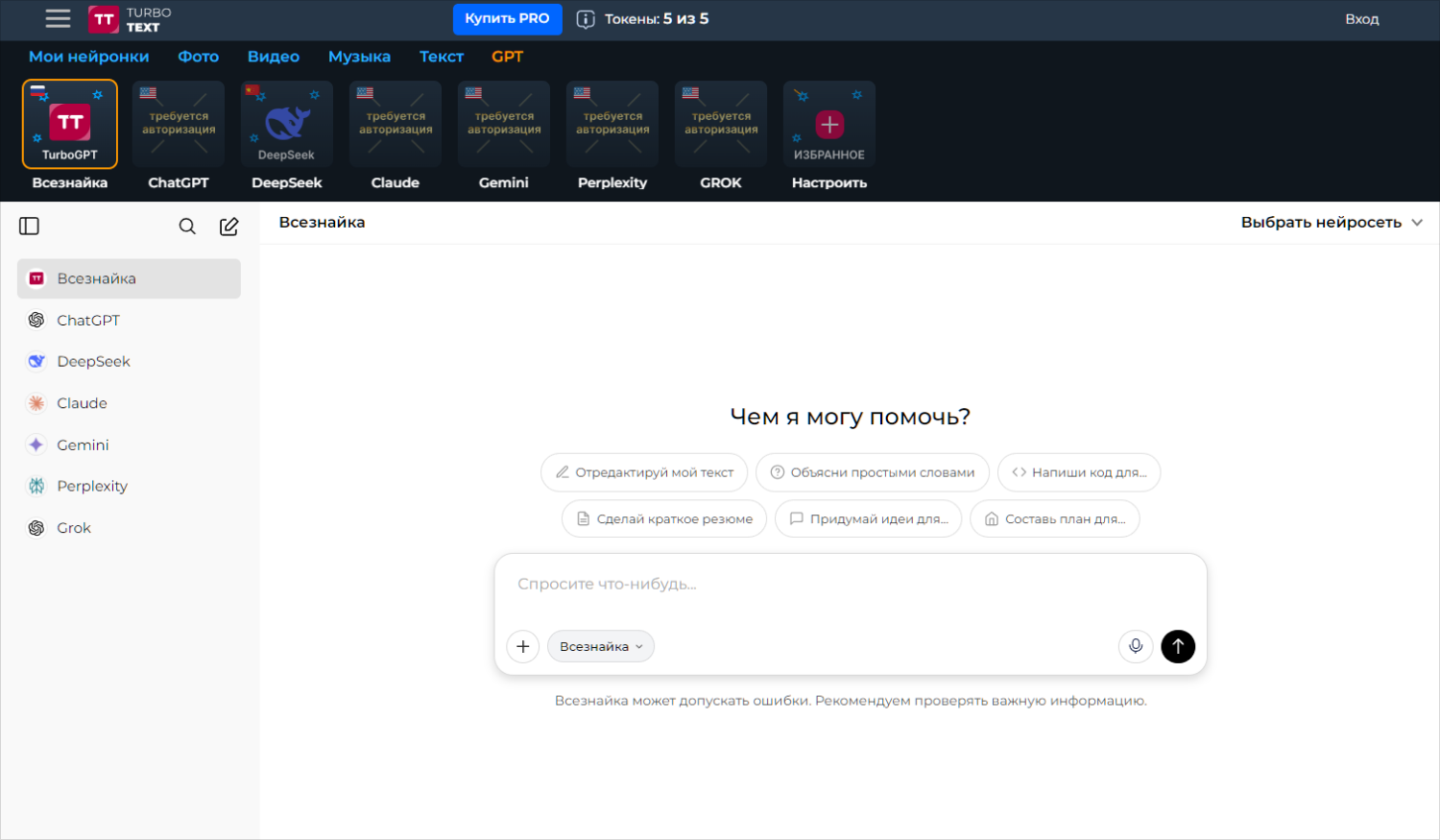The image size is (1440, 840).
Task: Choose Объясни простыми словами suggestion
Action: [x=873, y=472]
